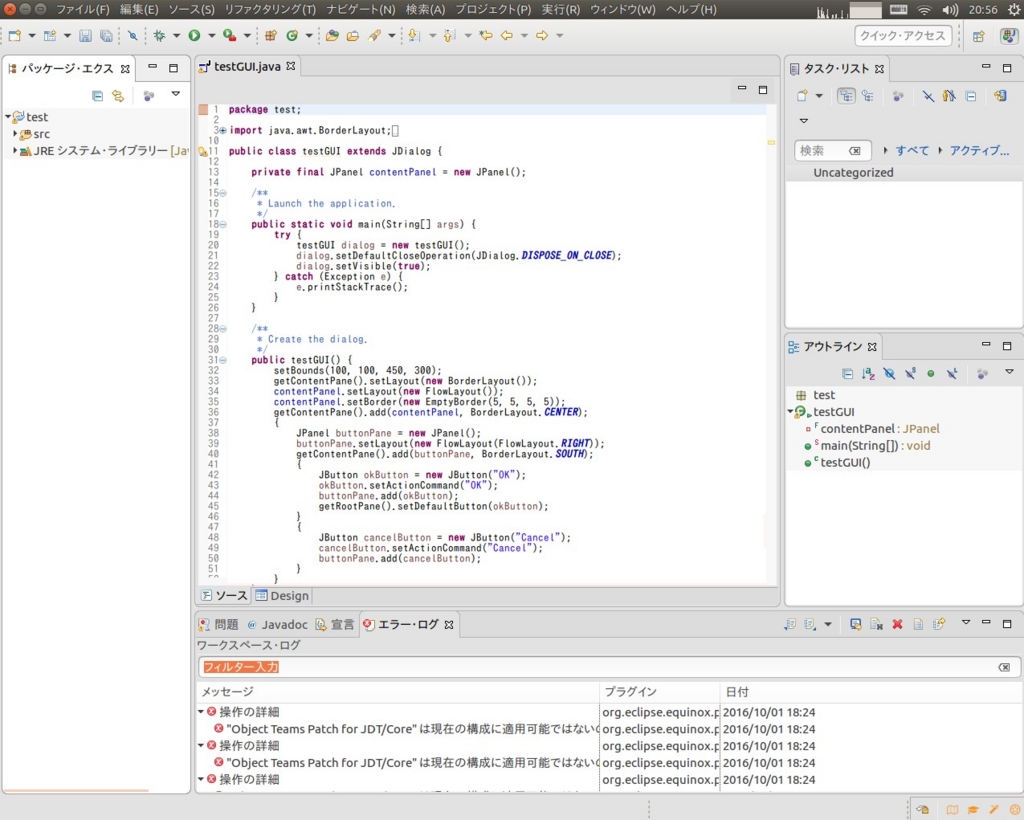Screen dimensions: 1024x820
Task: Click the Open Perspective icon
Action: click(x=978, y=36)
